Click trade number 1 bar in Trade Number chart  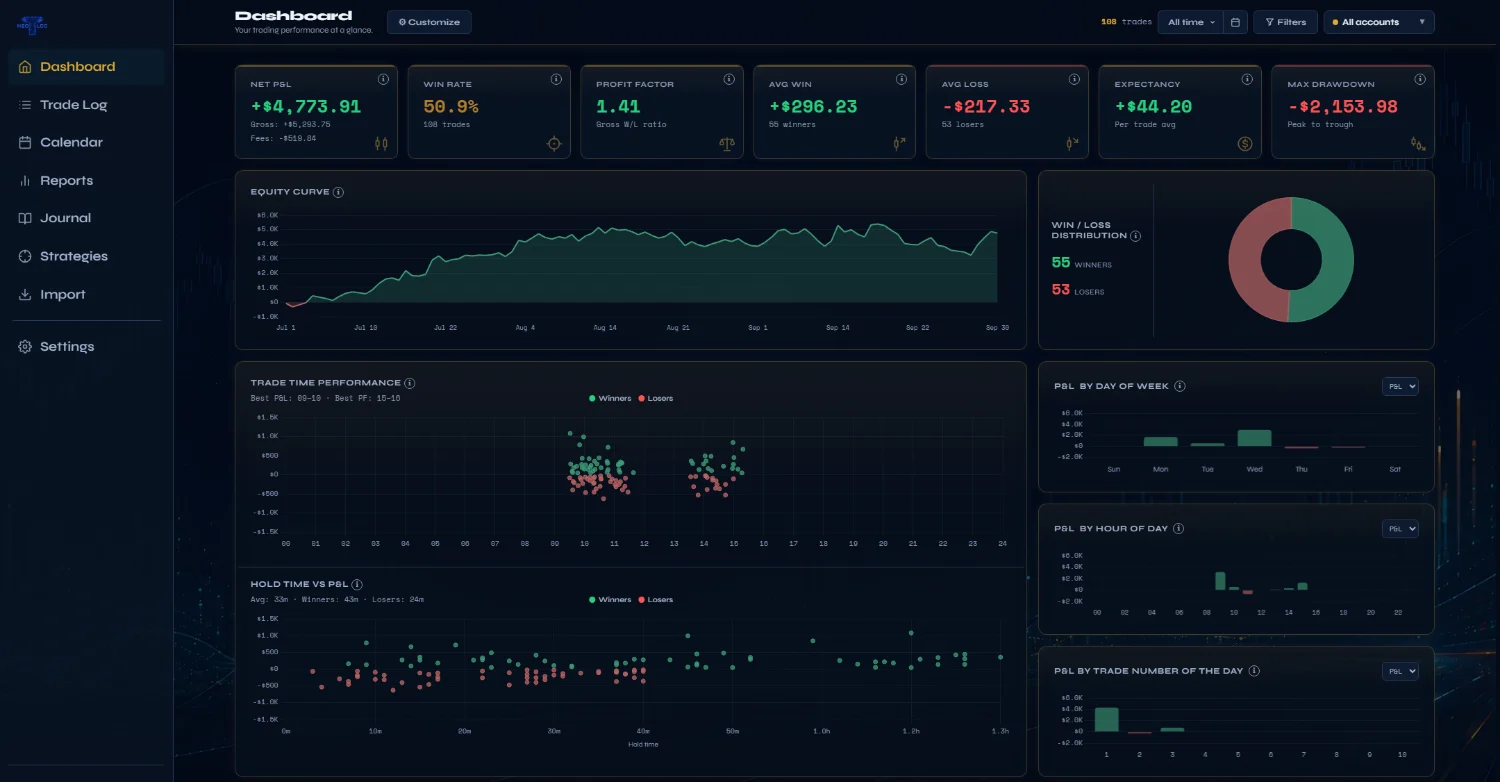pyautogui.click(x=1106, y=720)
